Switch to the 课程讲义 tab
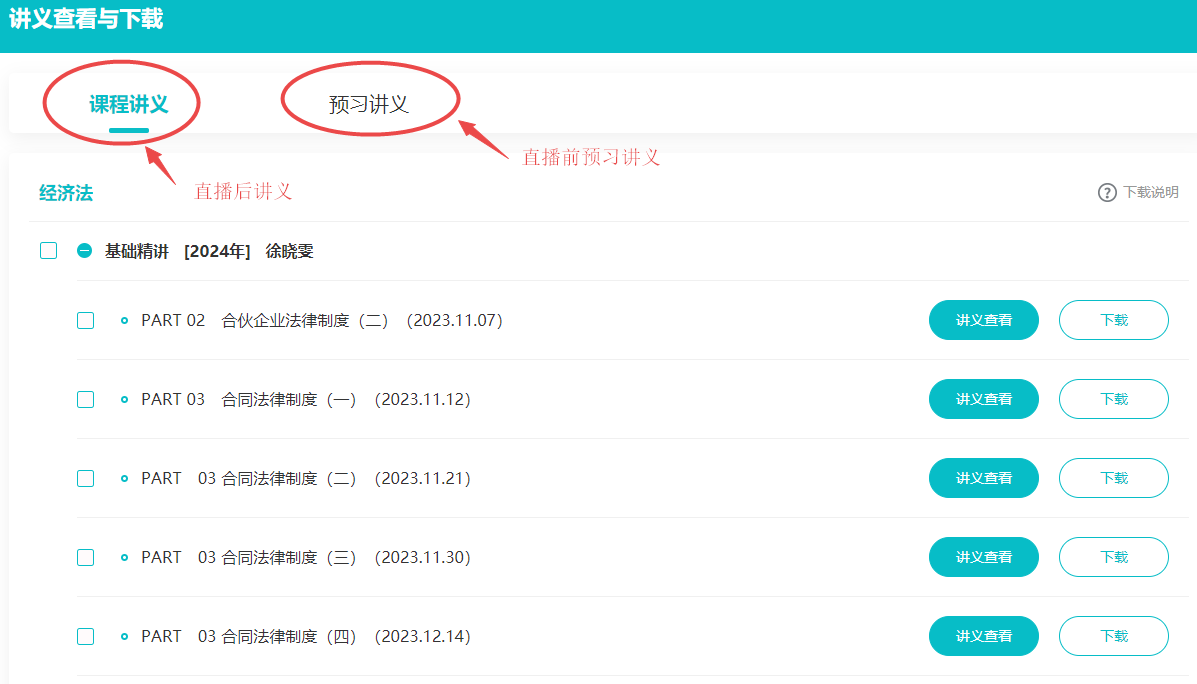 point(128,104)
